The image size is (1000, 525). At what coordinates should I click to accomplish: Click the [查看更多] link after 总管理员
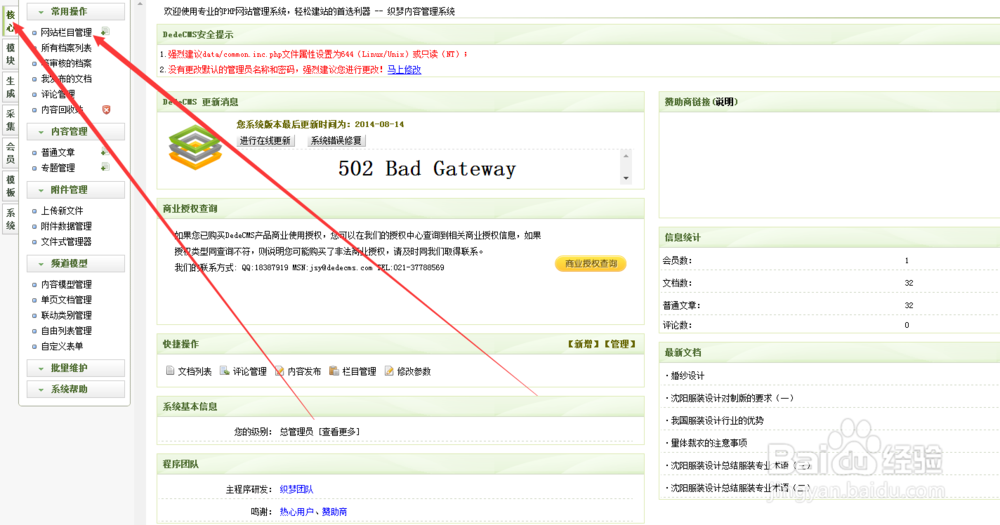339,432
